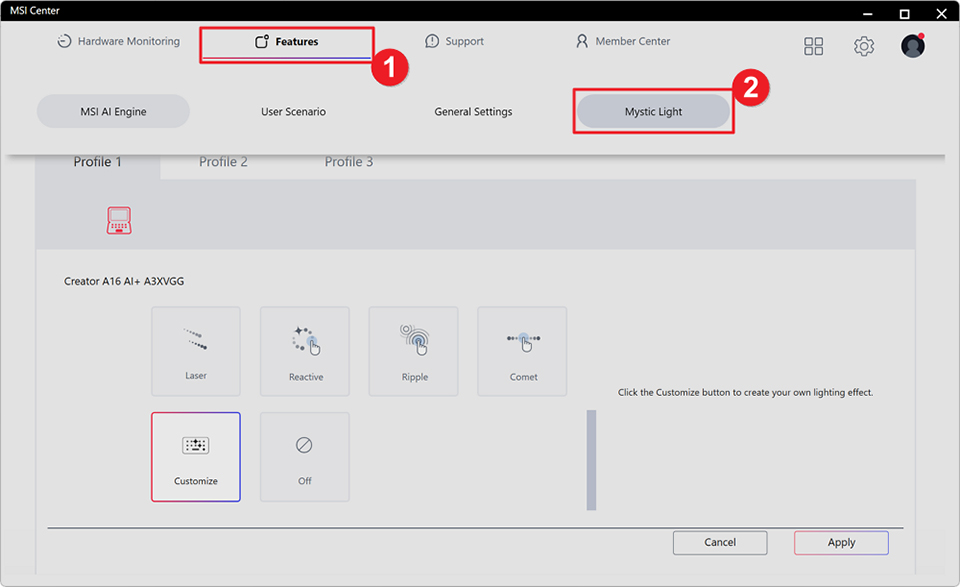The height and width of the screenshot is (587, 960).
Task: Click the red laptop device icon
Action: tap(119, 221)
